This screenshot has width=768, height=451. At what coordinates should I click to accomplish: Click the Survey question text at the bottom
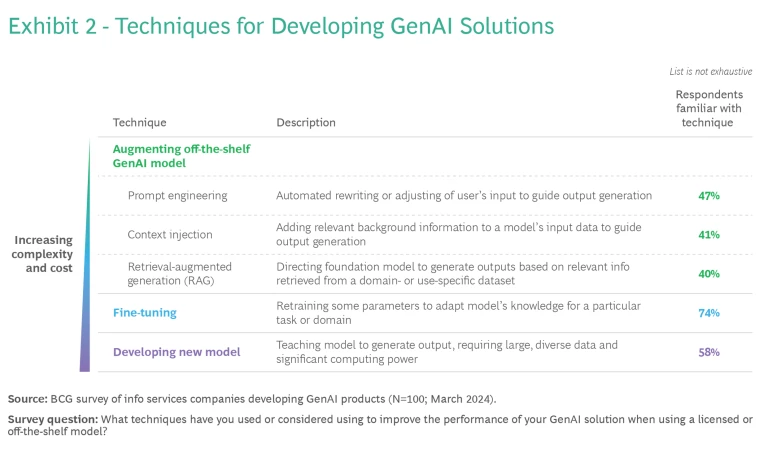click(x=380, y=424)
